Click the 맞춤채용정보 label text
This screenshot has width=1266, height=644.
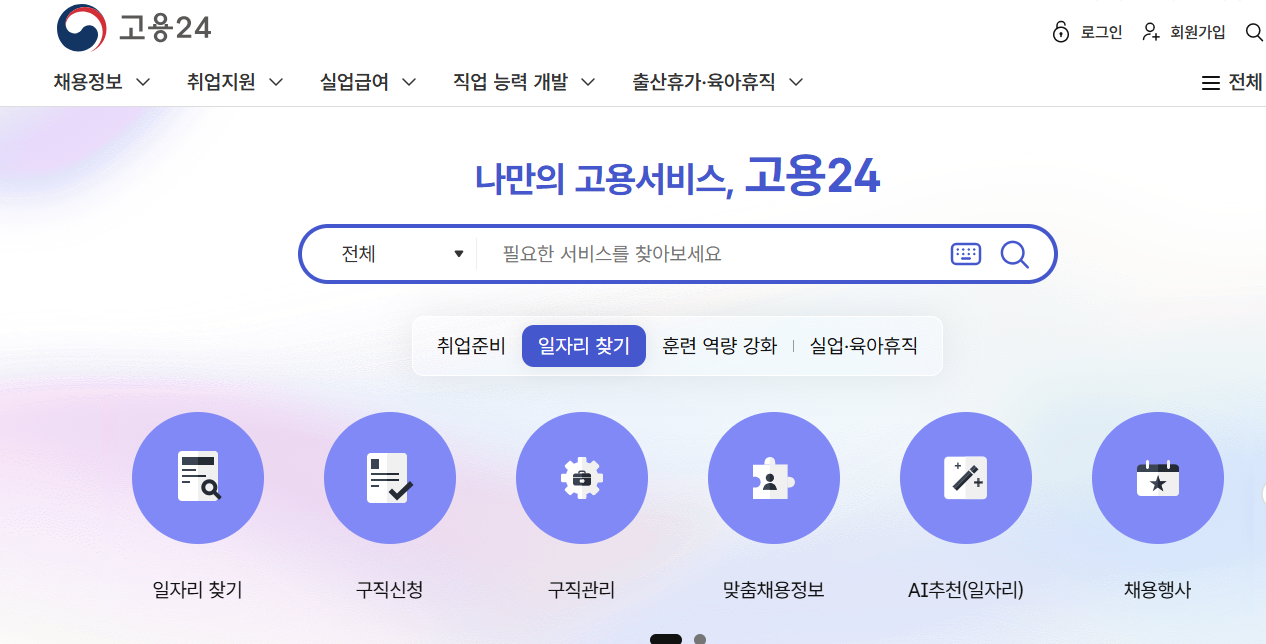click(x=774, y=590)
